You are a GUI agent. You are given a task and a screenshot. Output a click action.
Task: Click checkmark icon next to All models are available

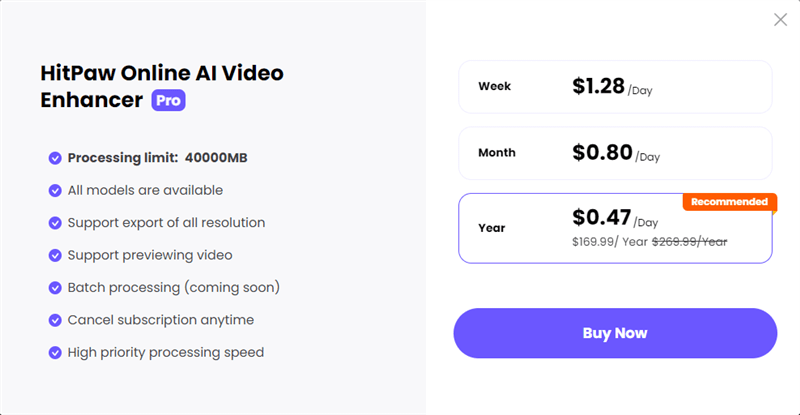(55, 190)
